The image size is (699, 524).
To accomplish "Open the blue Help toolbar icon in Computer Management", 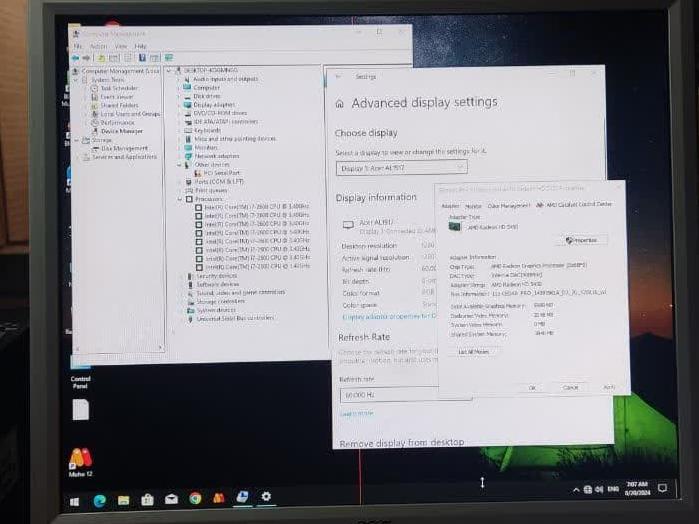I will 142,58.
